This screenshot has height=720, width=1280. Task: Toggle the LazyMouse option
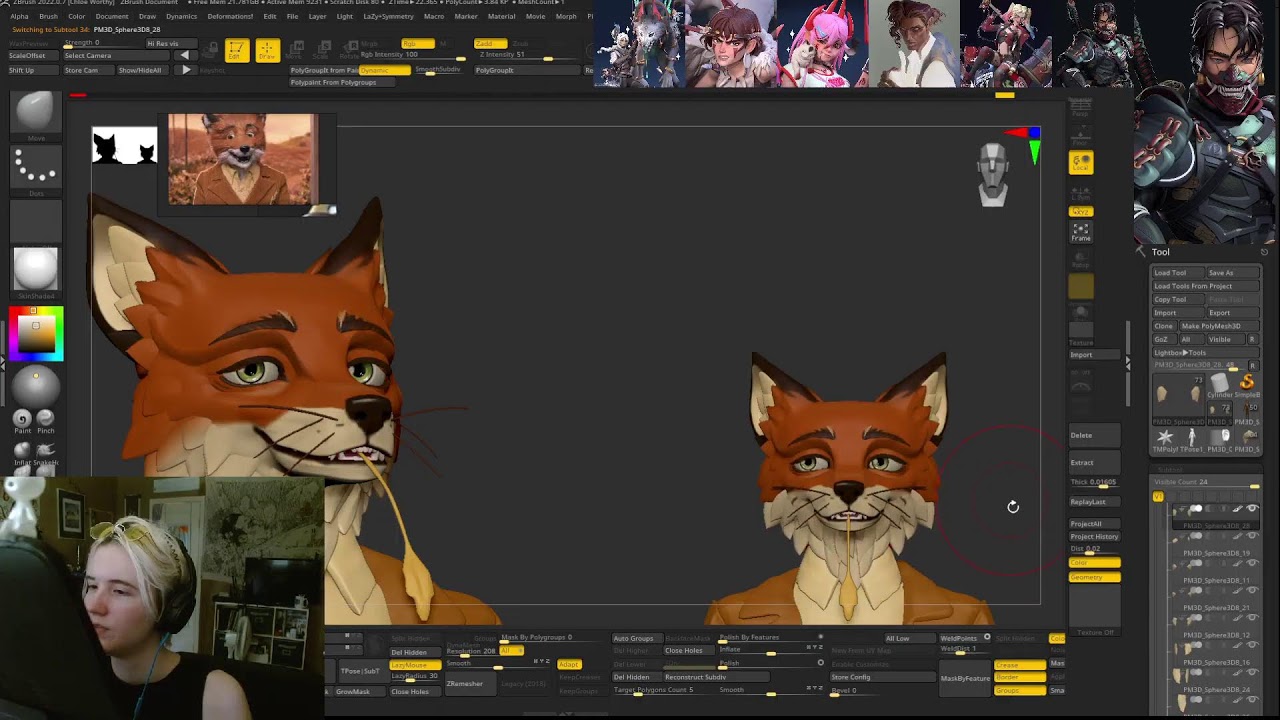coord(415,665)
